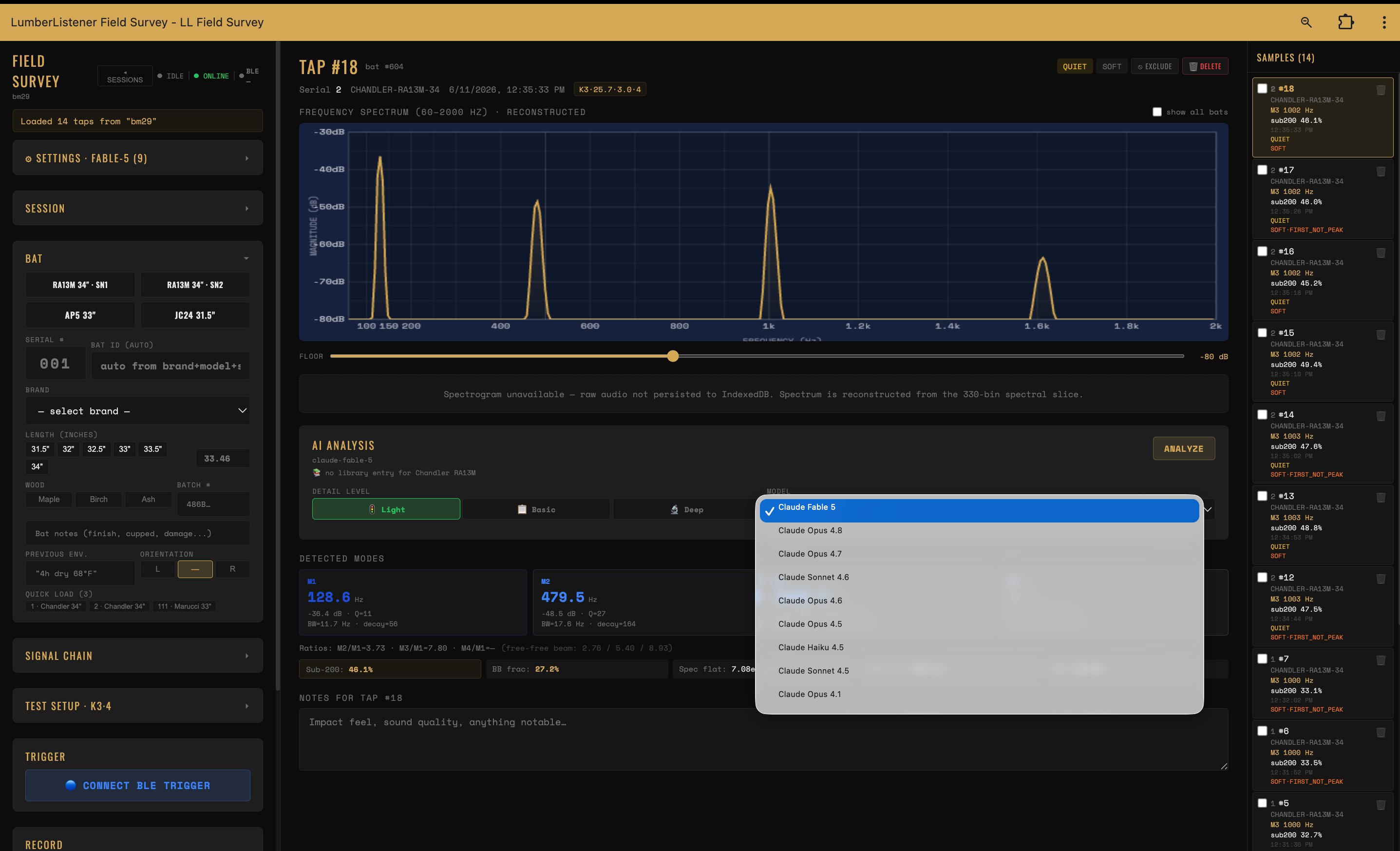Delete sample #15 using its trash icon
Viewport: 1400px width, 851px height.
pos(1381,334)
